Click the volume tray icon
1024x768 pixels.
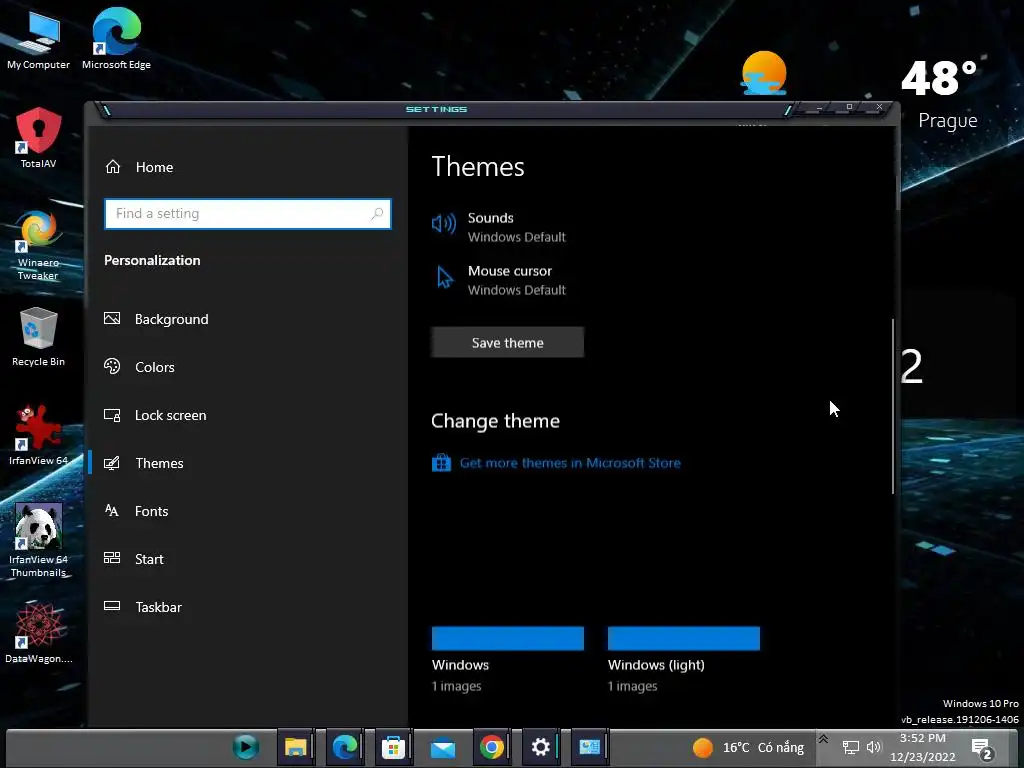point(874,747)
